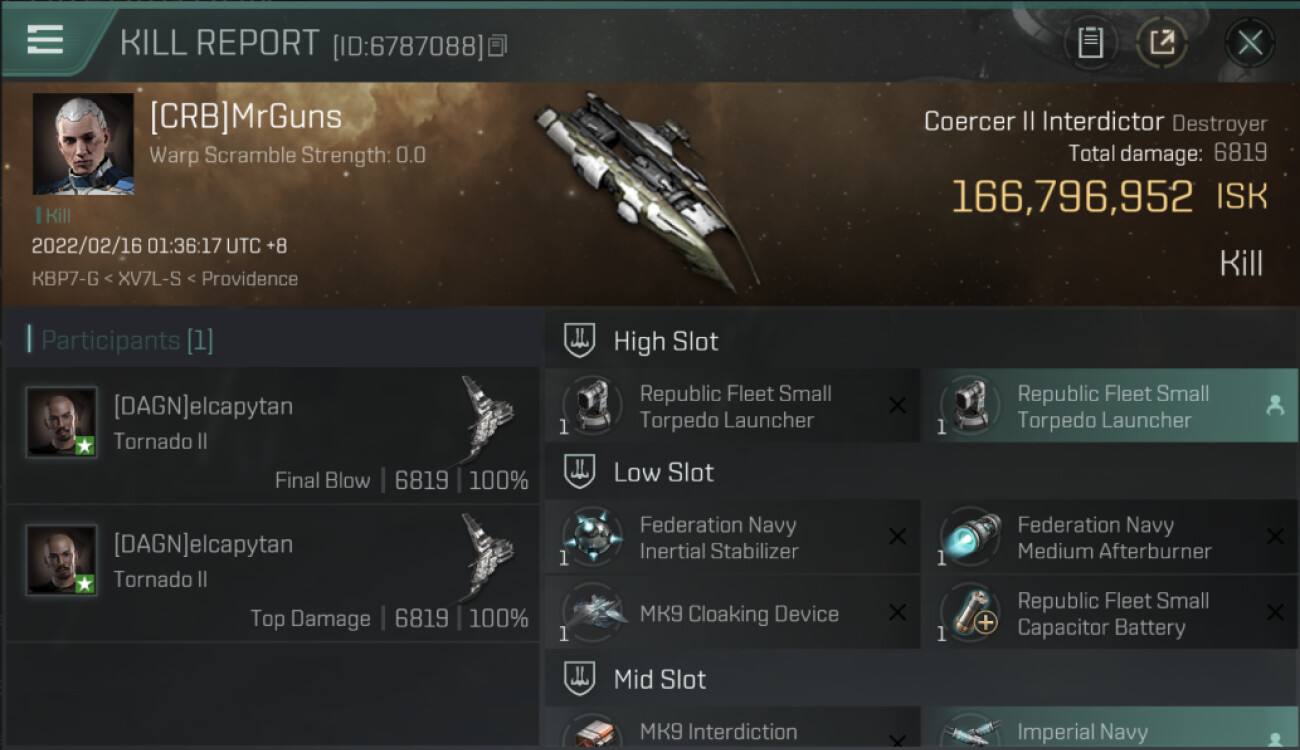Share the kill report externally
The image size is (1300, 750).
tap(1162, 43)
